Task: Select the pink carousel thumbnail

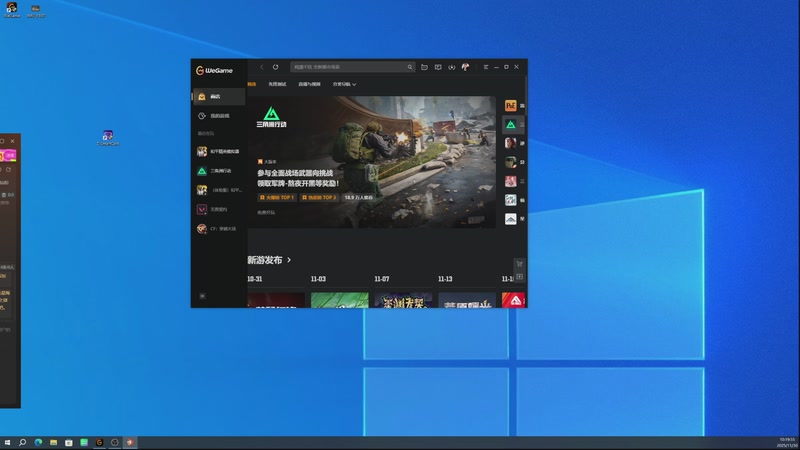Action: pos(511,181)
